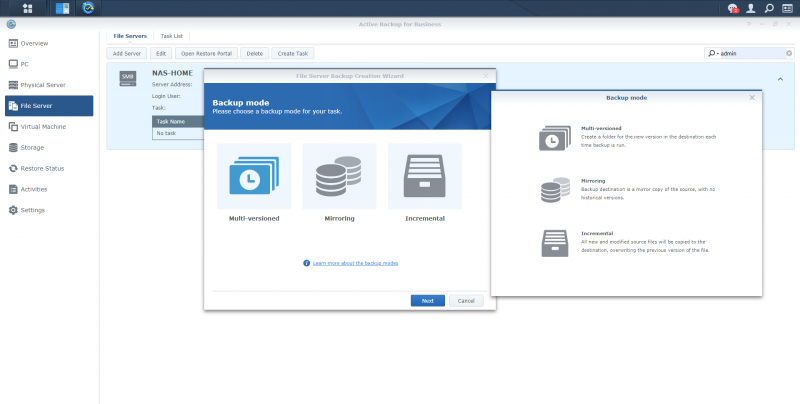800x404 pixels.
Task: Switch to the File Servers tab
Action: tap(130, 36)
